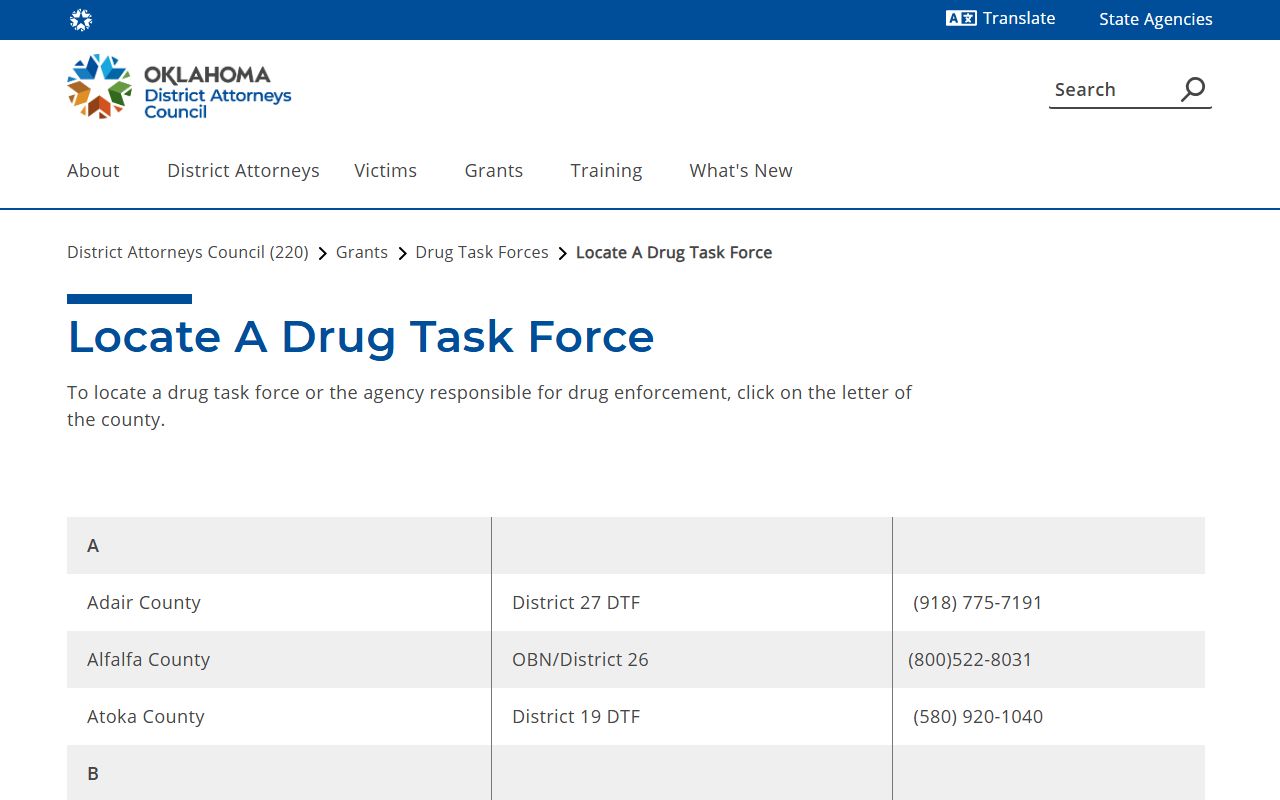Click the Locate A Drug Task Force breadcrumb
This screenshot has width=1280, height=800.
click(x=674, y=252)
